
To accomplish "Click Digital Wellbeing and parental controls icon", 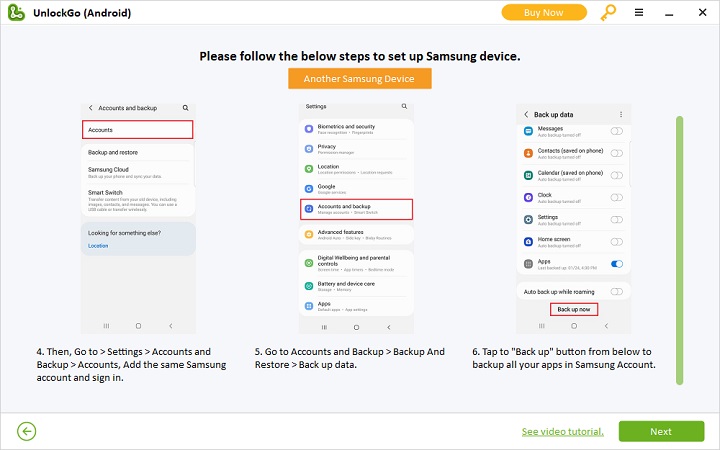I will click(x=309, y=263).
